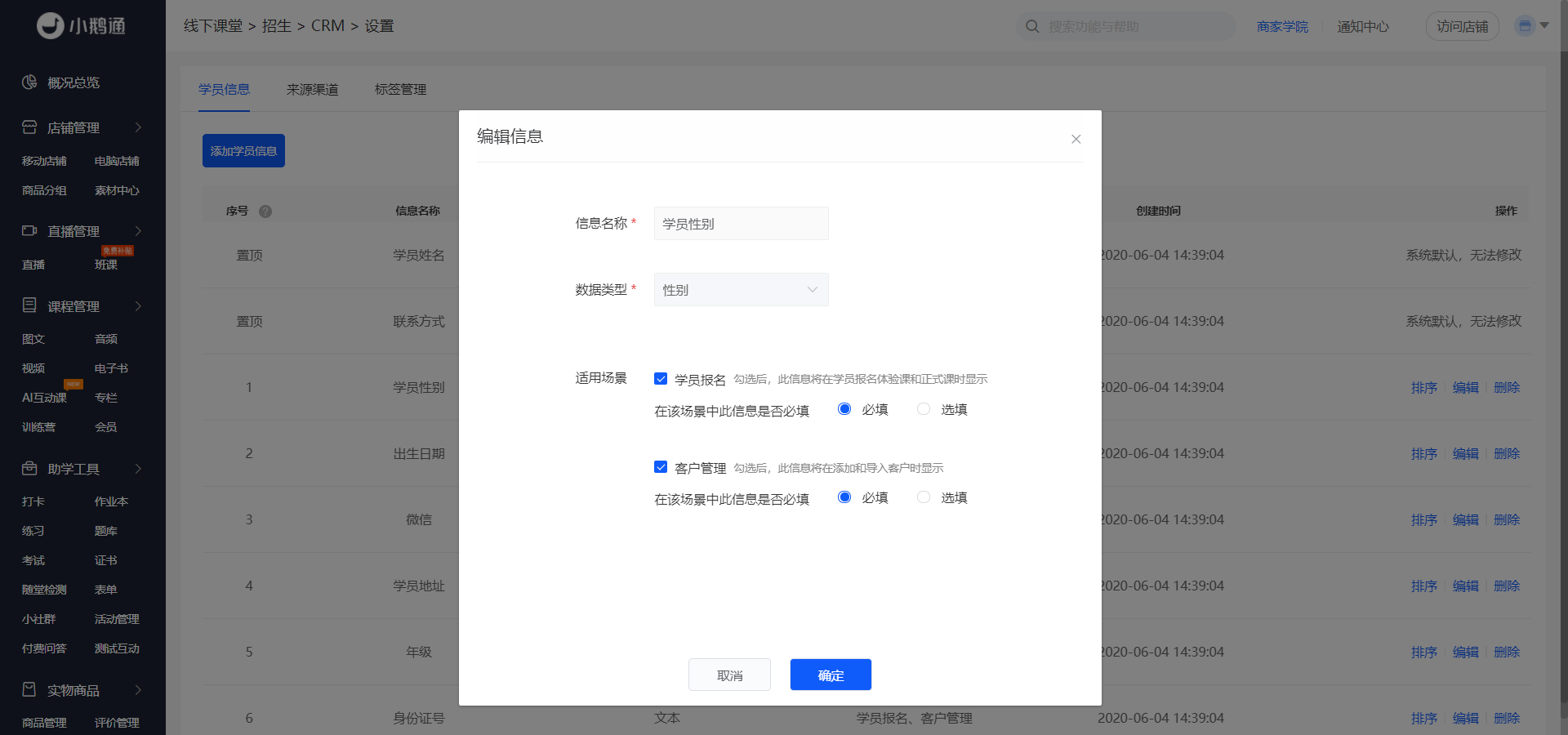
Task: Click the search magnifier icon
Action: coord(1032,26)
